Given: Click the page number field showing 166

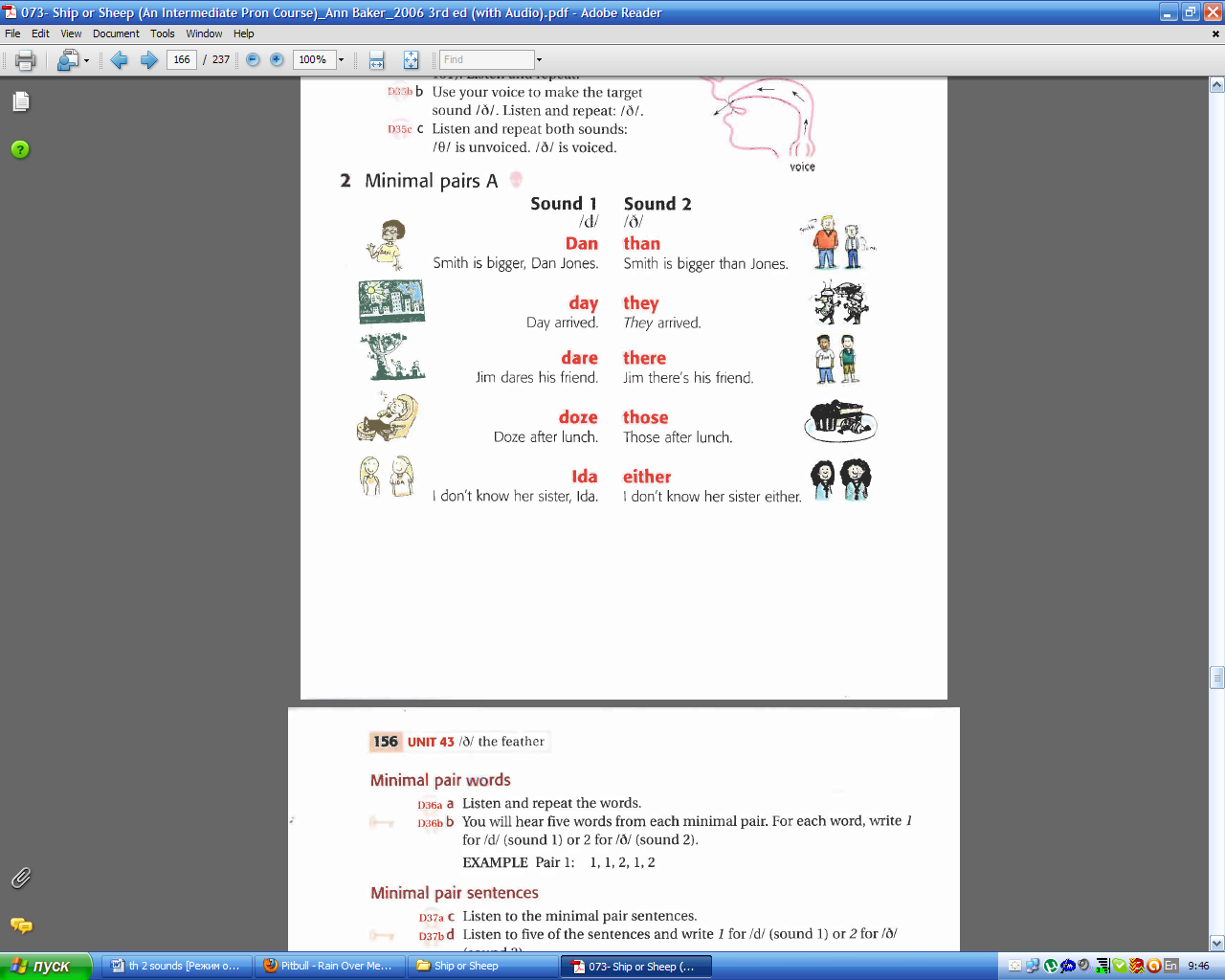Looking at the screenshot, I should 182,59.
